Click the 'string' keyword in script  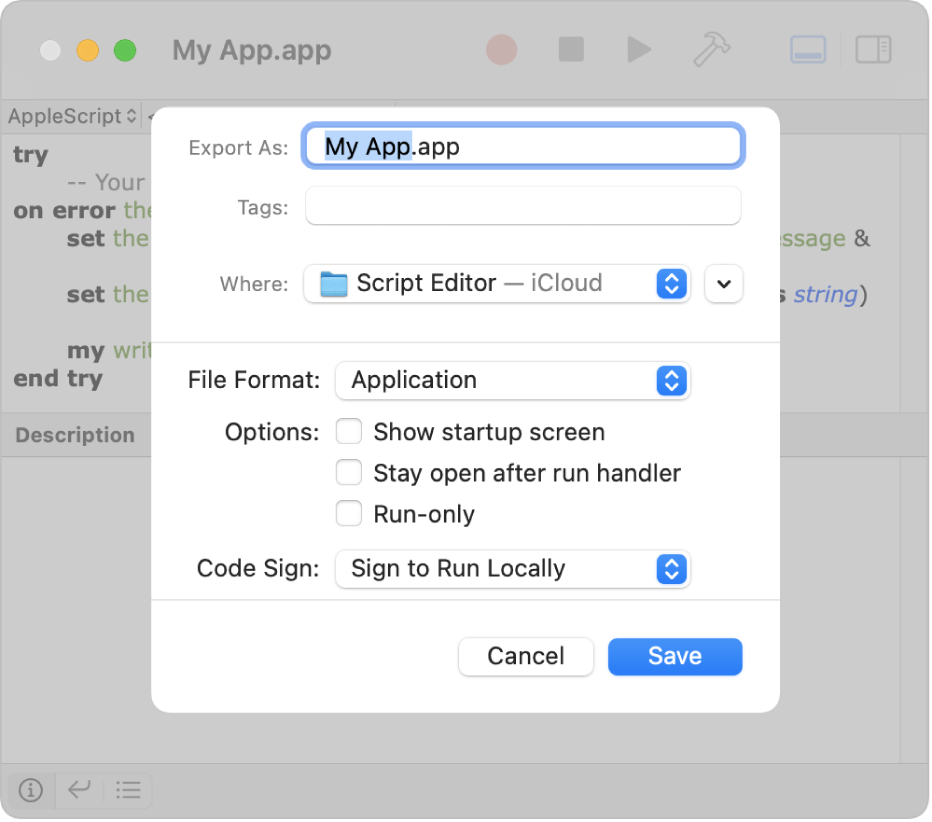826,295
